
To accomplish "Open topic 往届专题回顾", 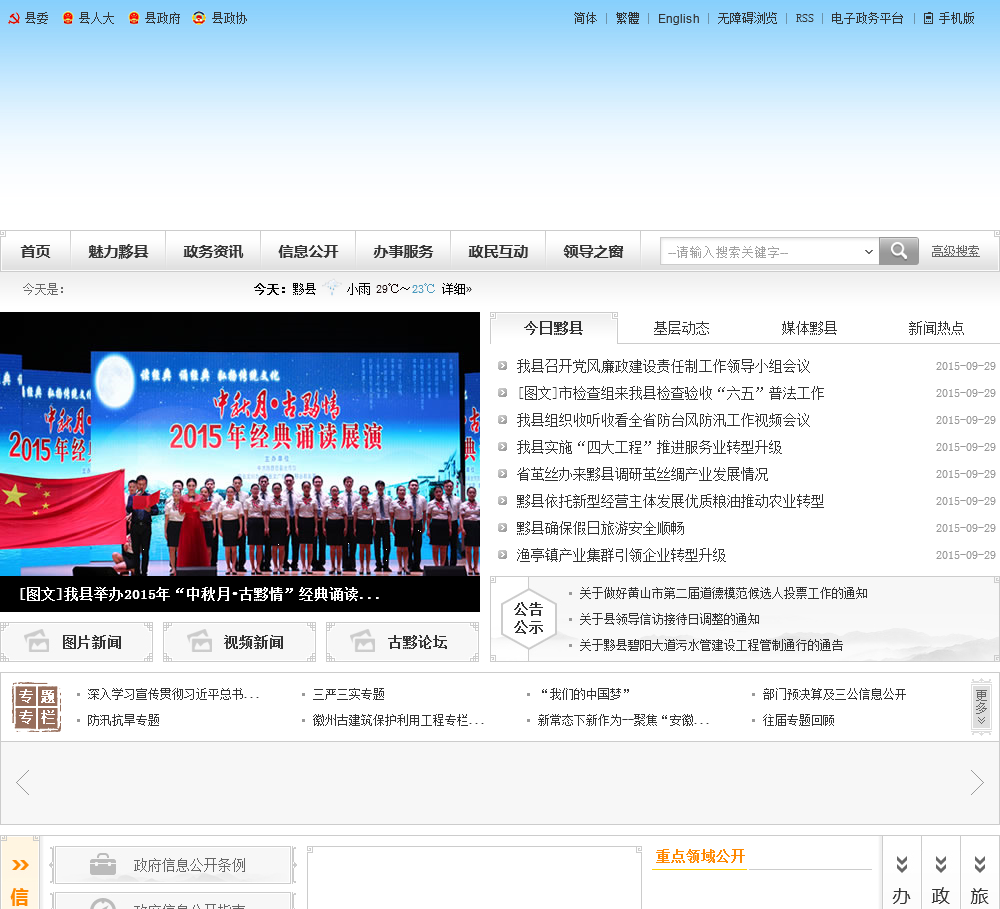I will click(798, 720).
